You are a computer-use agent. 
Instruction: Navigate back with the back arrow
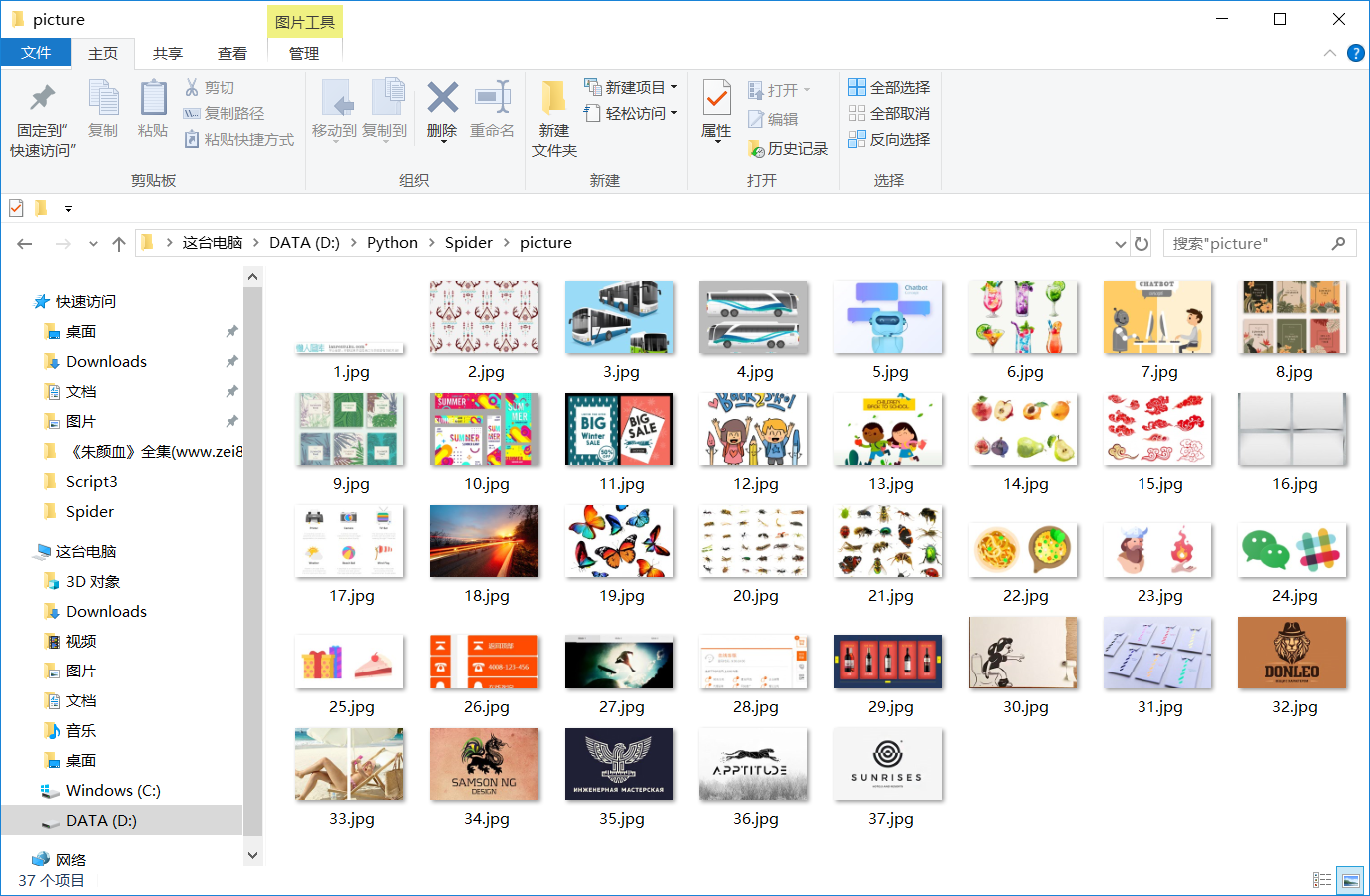coord(24,242)
